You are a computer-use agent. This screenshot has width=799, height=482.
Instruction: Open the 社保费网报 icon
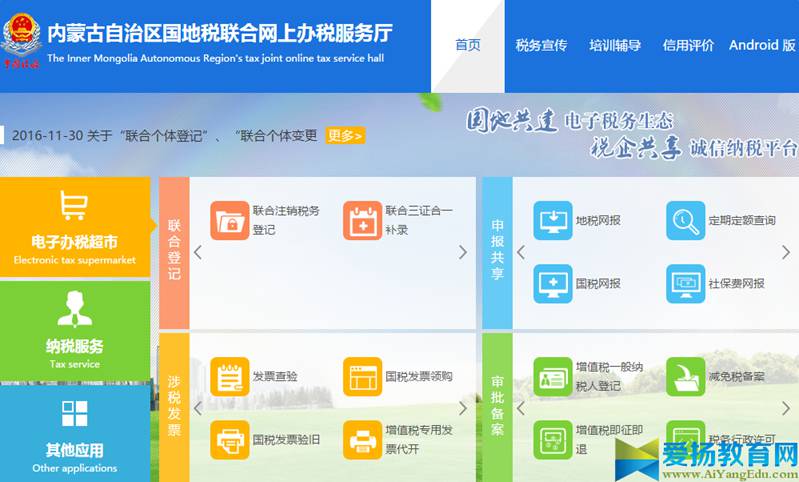click(685, 283)
